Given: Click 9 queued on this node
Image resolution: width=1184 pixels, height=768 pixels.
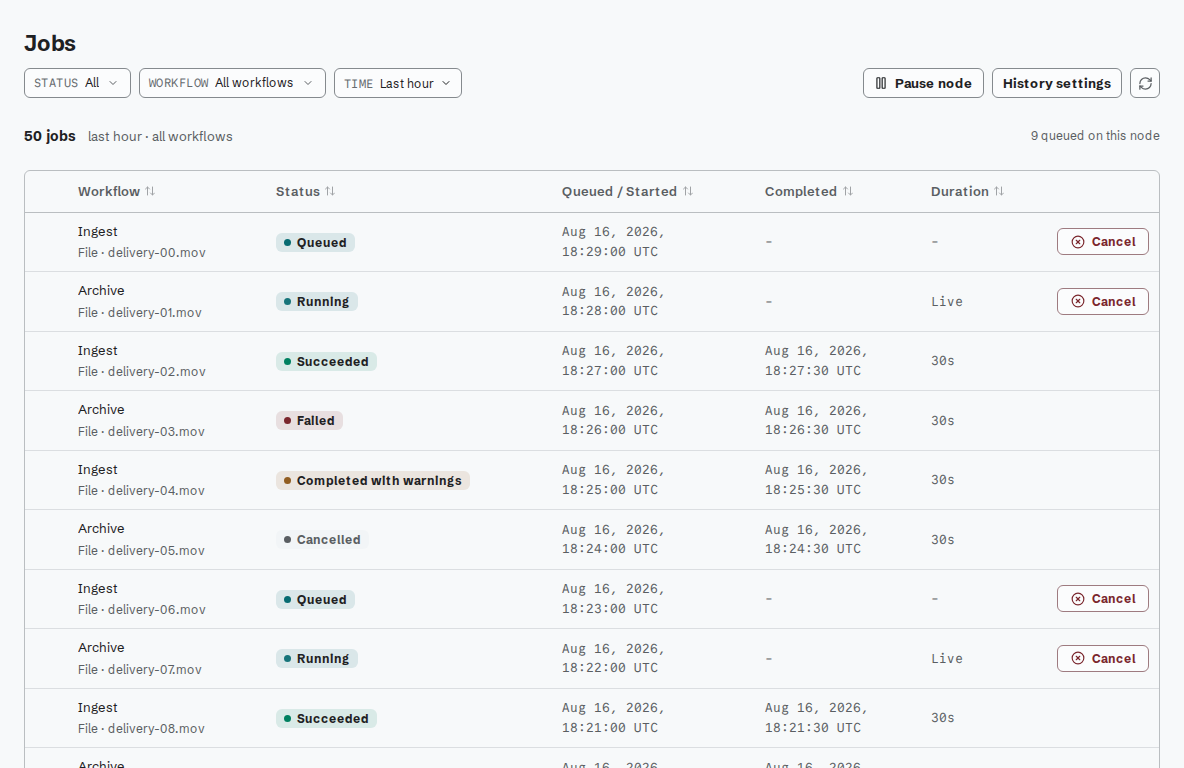Looking at the screenshot, I should (x=1095, y=135).
